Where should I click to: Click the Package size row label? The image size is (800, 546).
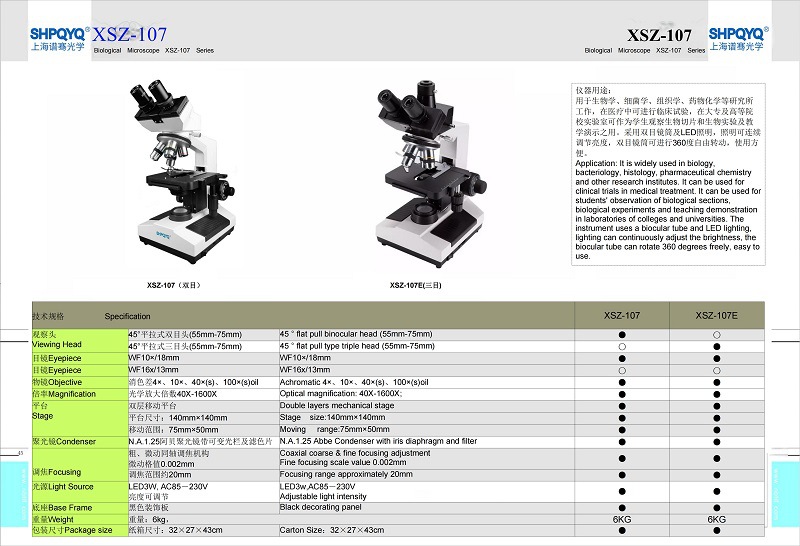click(71, 530)
